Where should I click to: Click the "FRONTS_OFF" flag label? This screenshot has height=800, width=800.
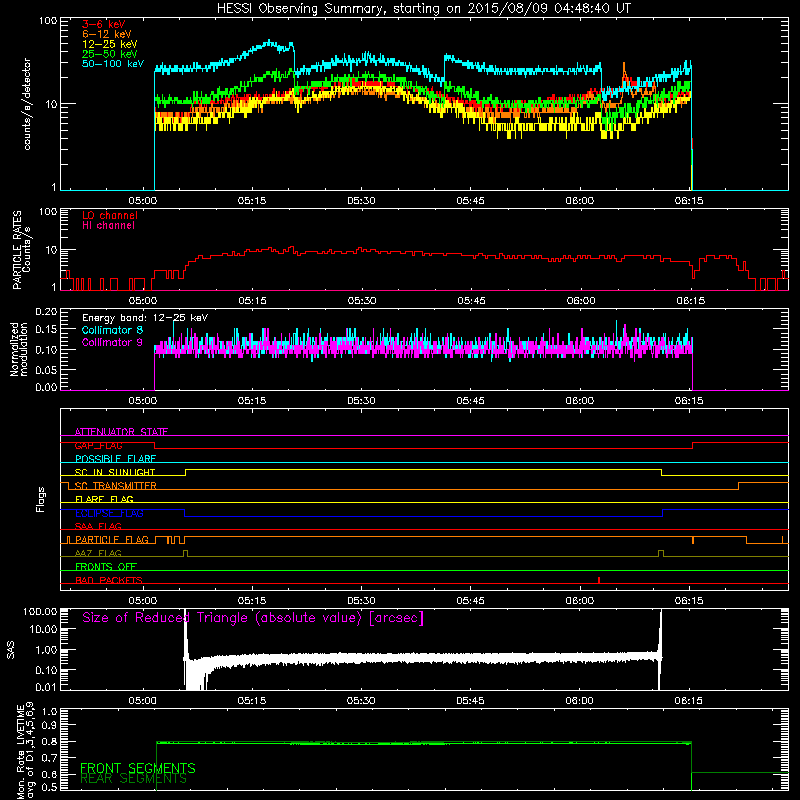106,567
